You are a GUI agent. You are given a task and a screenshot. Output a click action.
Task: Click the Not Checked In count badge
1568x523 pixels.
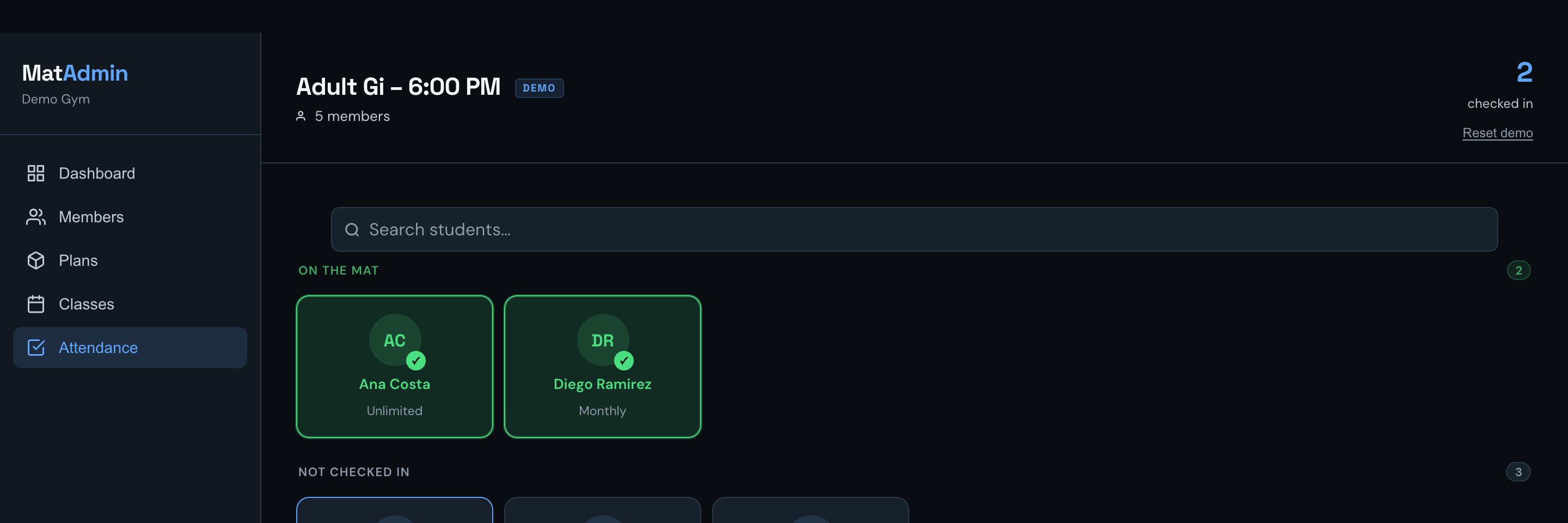[1518, 472]
